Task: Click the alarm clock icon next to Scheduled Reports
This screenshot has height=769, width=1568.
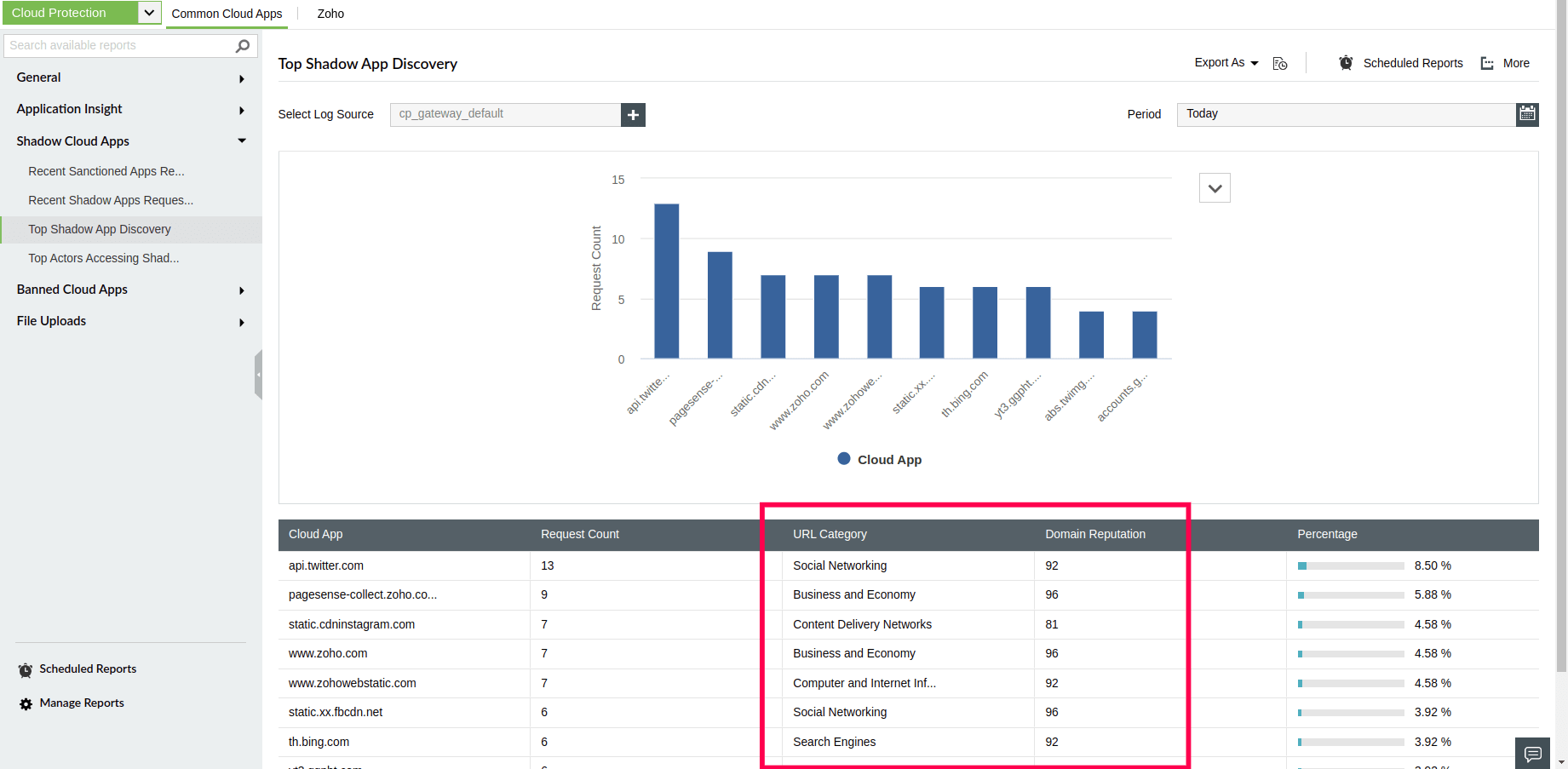Action: point(1346,62)
